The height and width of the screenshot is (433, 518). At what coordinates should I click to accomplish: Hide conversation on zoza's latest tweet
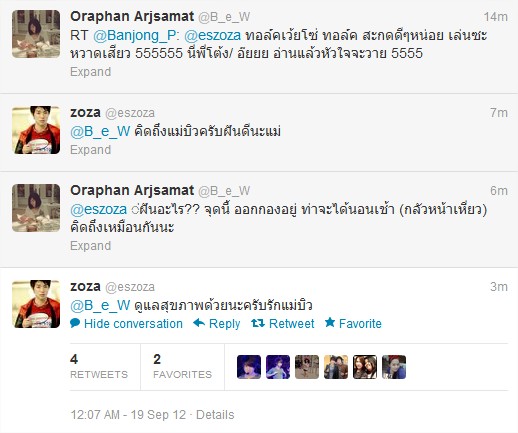pyautogui.click(x=127, y=323)
